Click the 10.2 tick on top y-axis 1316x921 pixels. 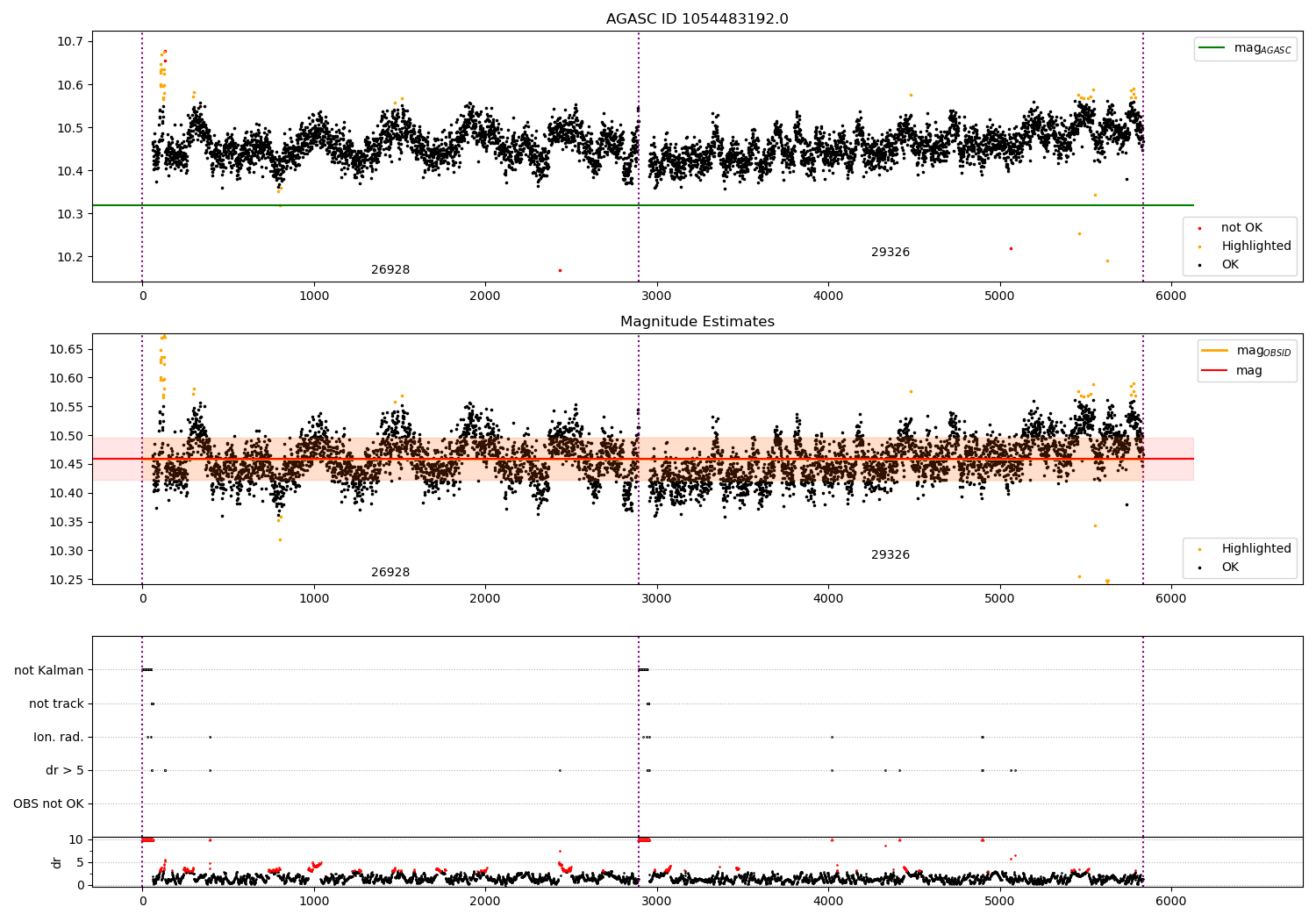[x=69, y=257]
